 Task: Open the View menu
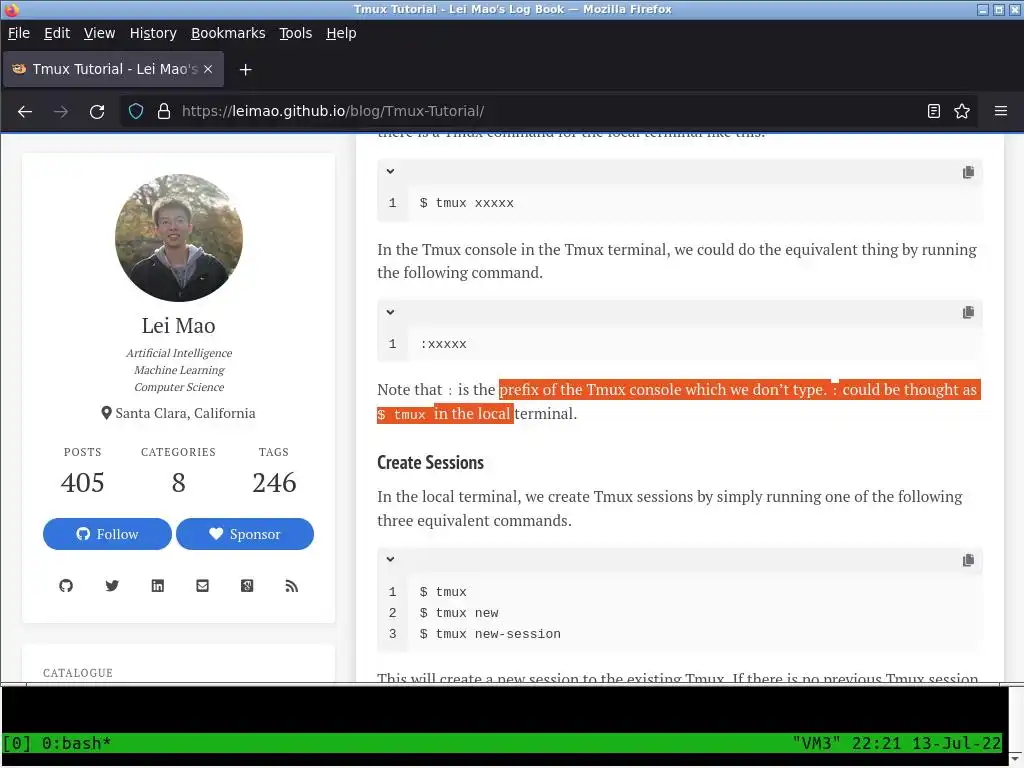(99, 33)
